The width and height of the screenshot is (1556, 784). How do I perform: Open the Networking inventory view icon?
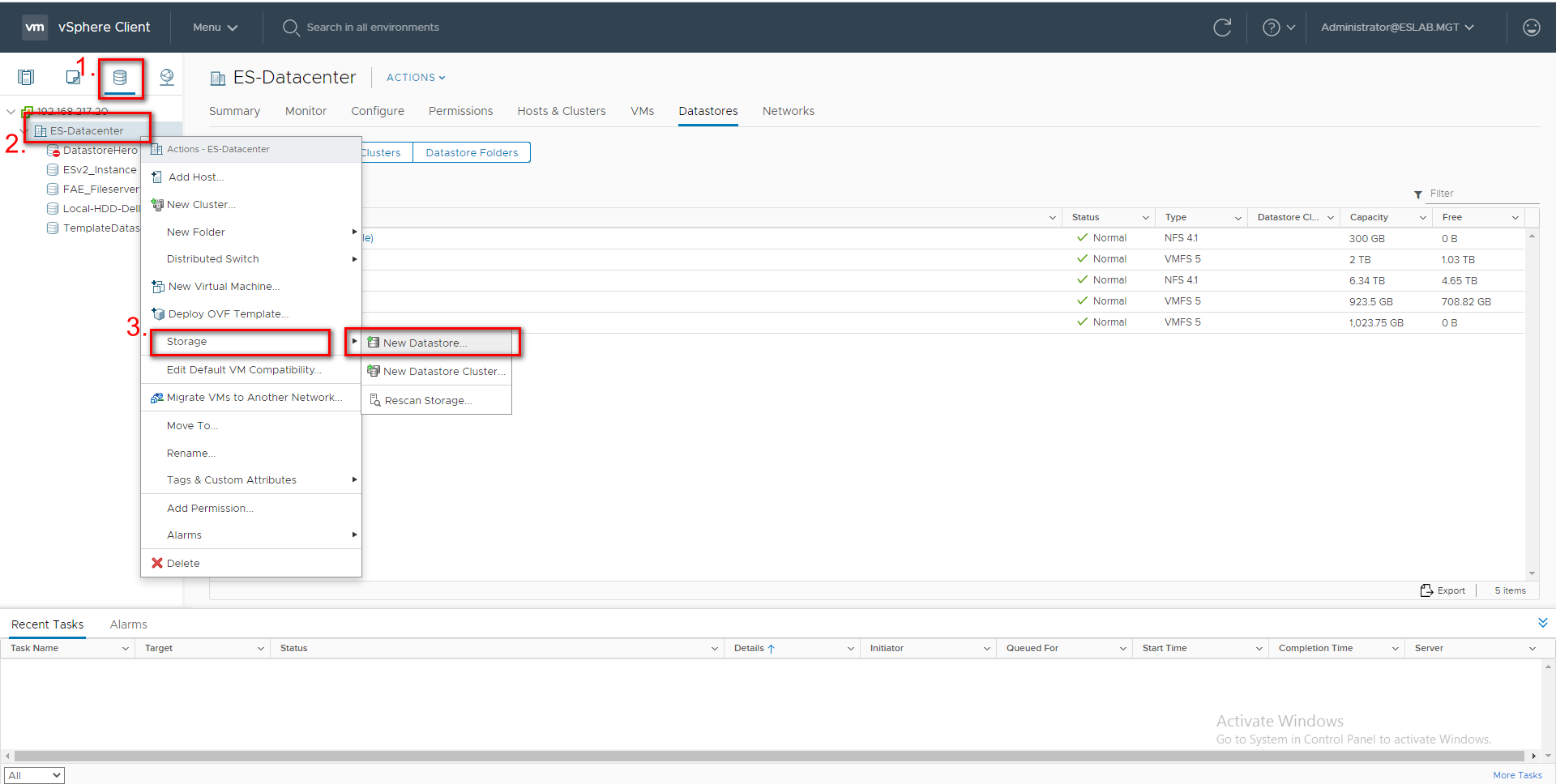point(167,77)
